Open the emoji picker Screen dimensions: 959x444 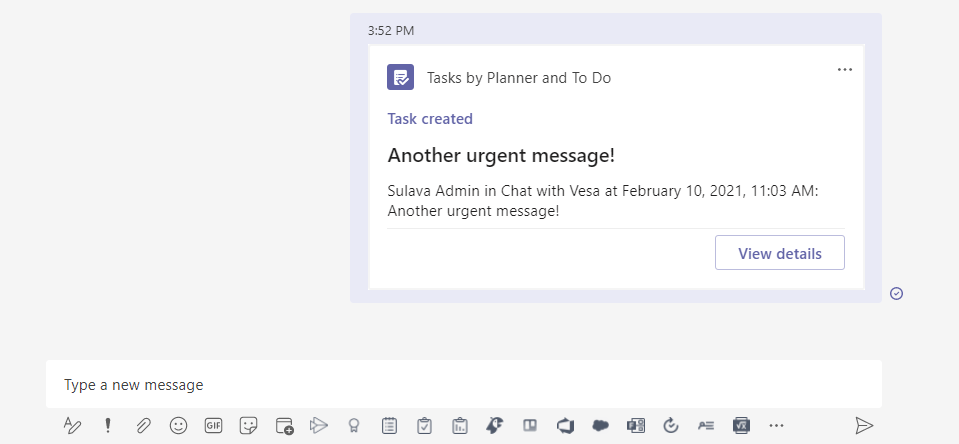coord(178,425)
